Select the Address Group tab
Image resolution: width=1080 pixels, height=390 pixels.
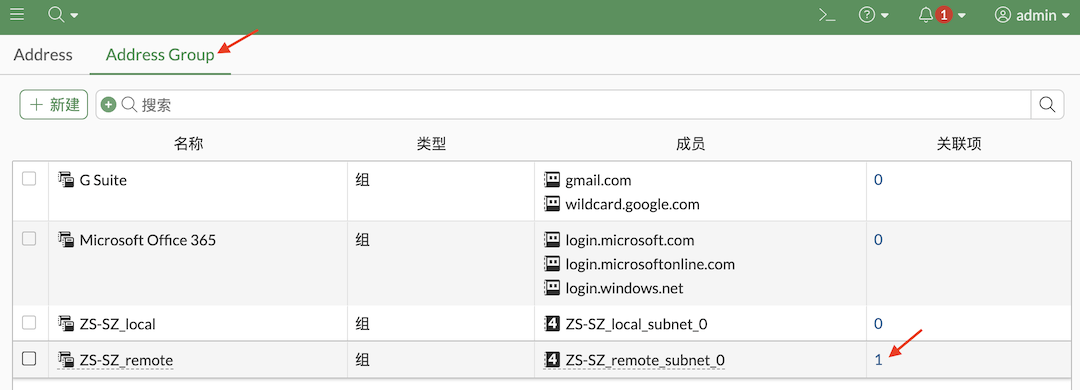160,55
